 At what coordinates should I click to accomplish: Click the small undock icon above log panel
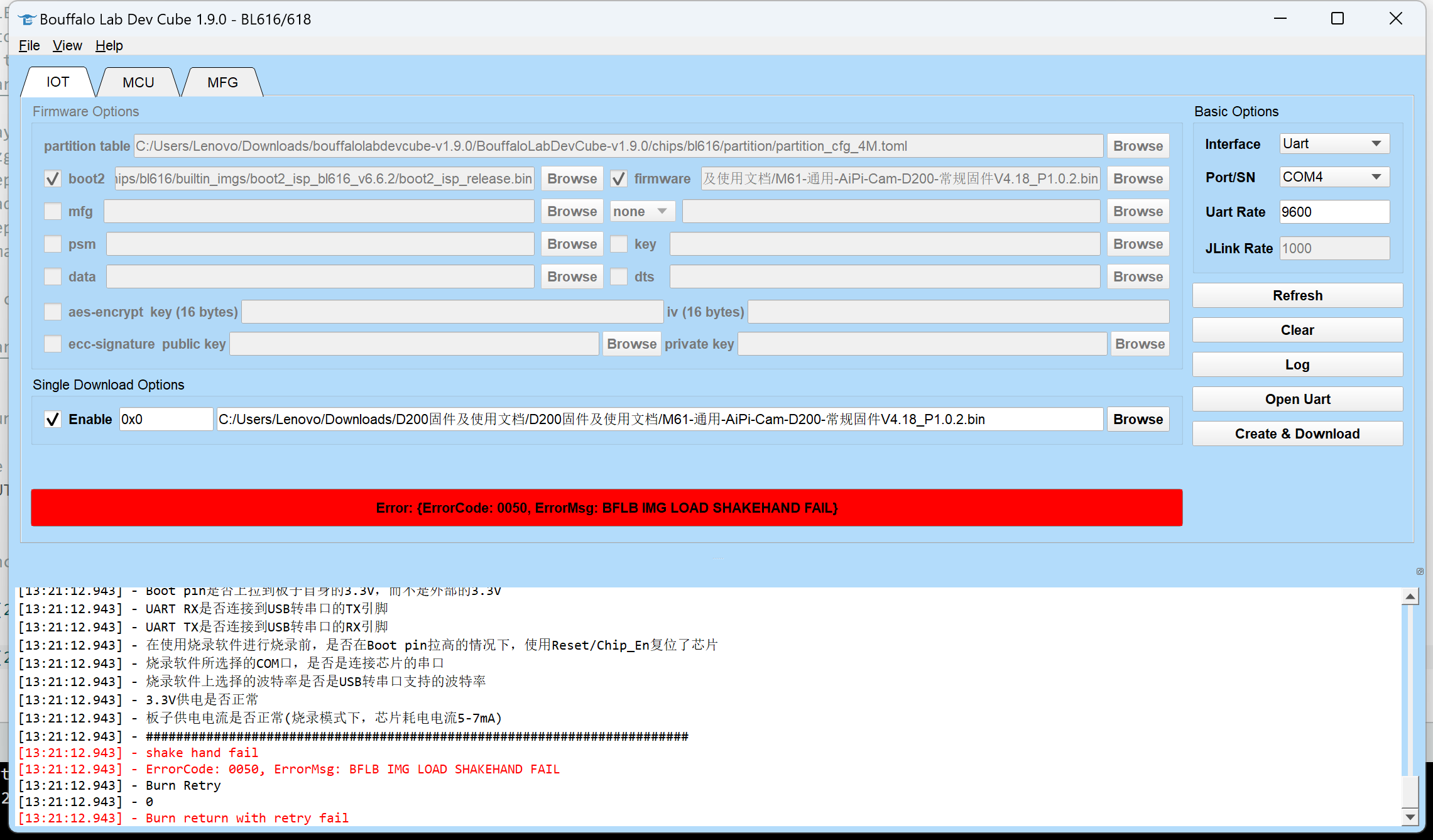[1420, 571]
